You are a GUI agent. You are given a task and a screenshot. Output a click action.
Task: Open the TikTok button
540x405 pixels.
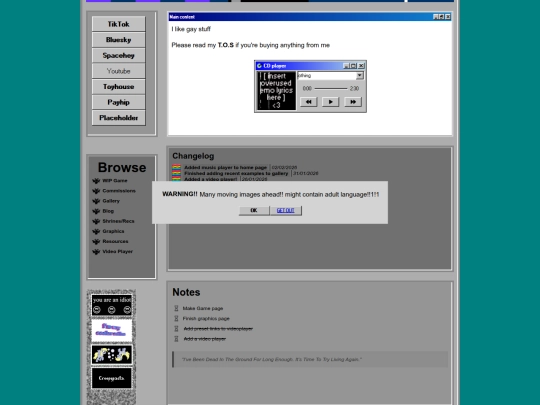tap(118, 24)
